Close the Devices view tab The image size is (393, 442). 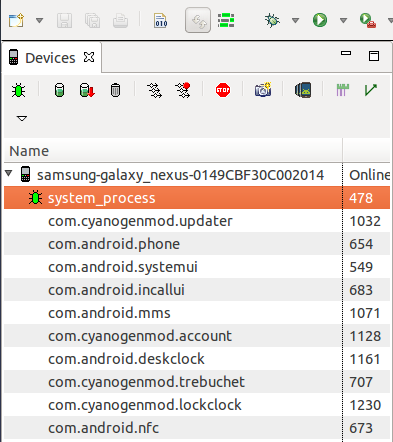coord(89,57)
